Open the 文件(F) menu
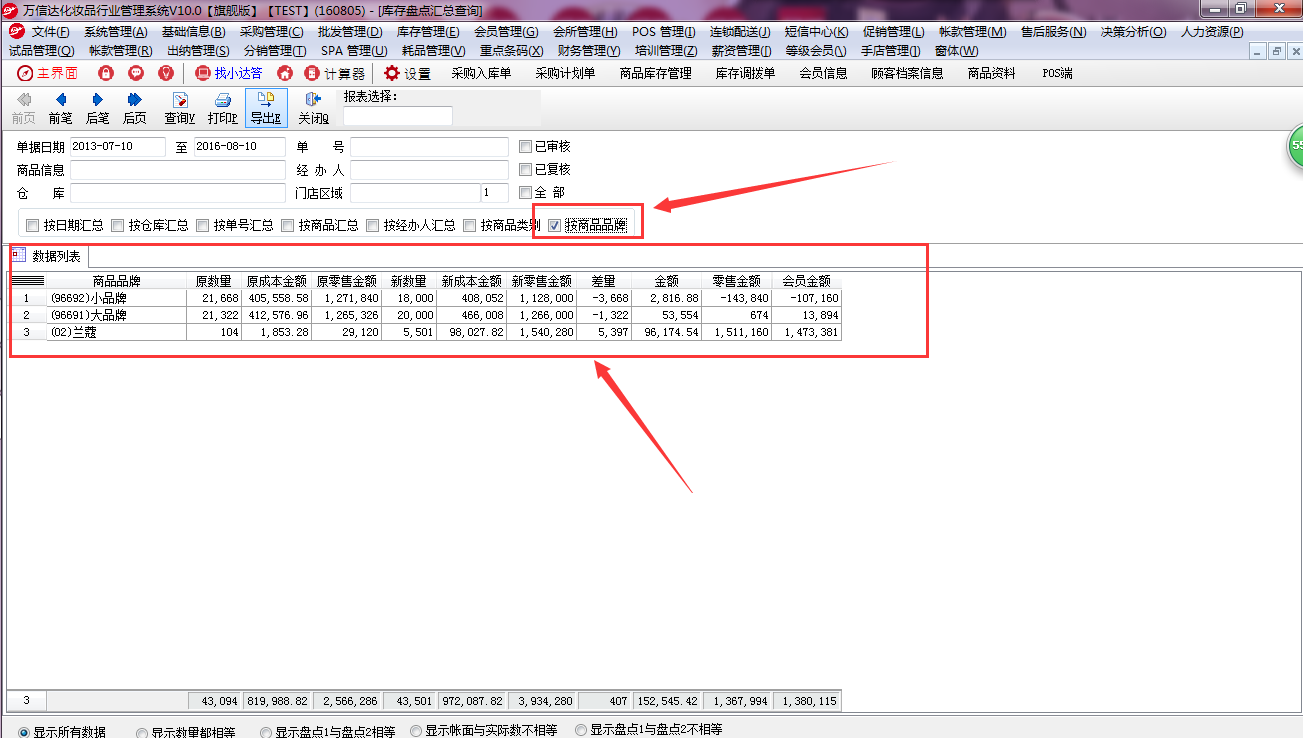The width and height of the screenshot is (1303, 738). (x=50, y=32)
